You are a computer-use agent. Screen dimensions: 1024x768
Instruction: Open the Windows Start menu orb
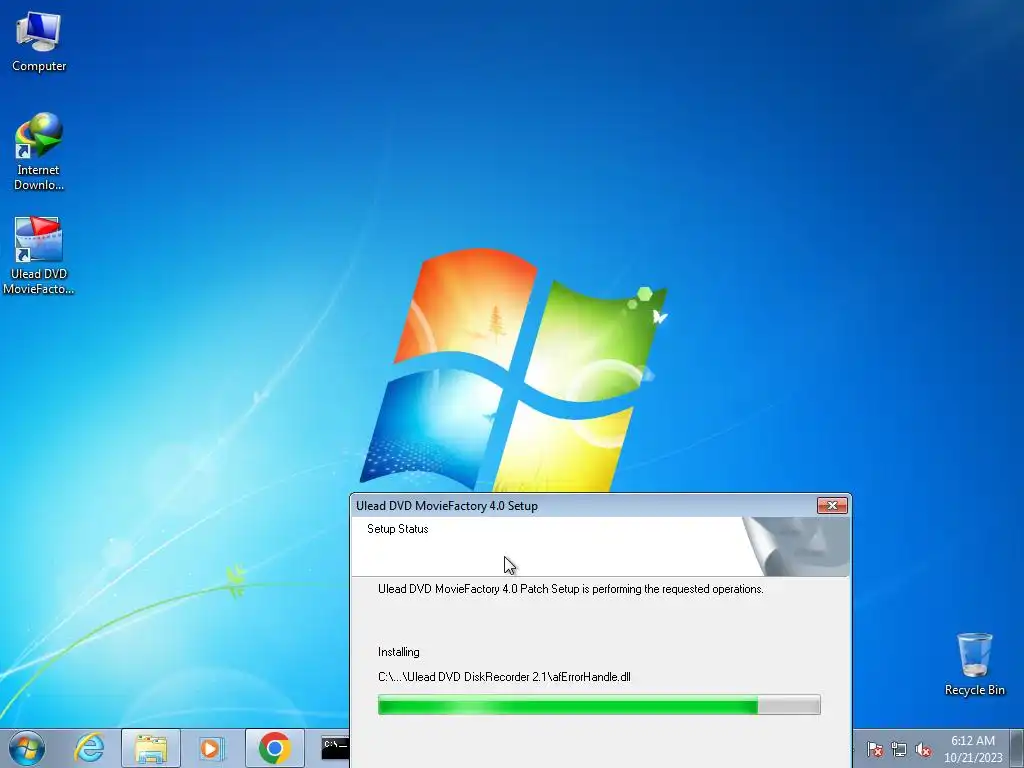(27, 748)
